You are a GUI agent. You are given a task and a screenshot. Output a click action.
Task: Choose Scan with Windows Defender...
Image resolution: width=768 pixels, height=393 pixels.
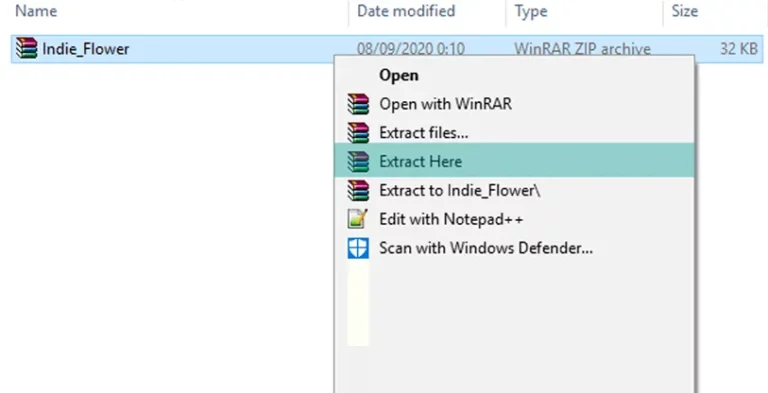[514, 248]
